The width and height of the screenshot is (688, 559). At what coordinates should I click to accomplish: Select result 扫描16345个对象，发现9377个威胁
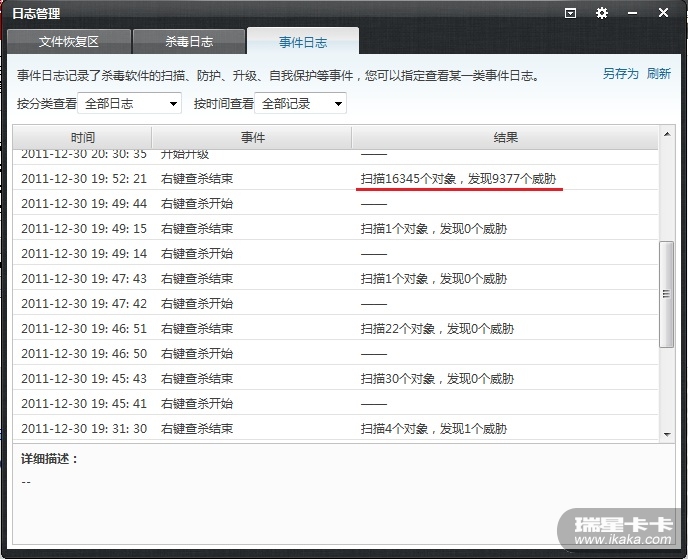click(x=458, y=179)
